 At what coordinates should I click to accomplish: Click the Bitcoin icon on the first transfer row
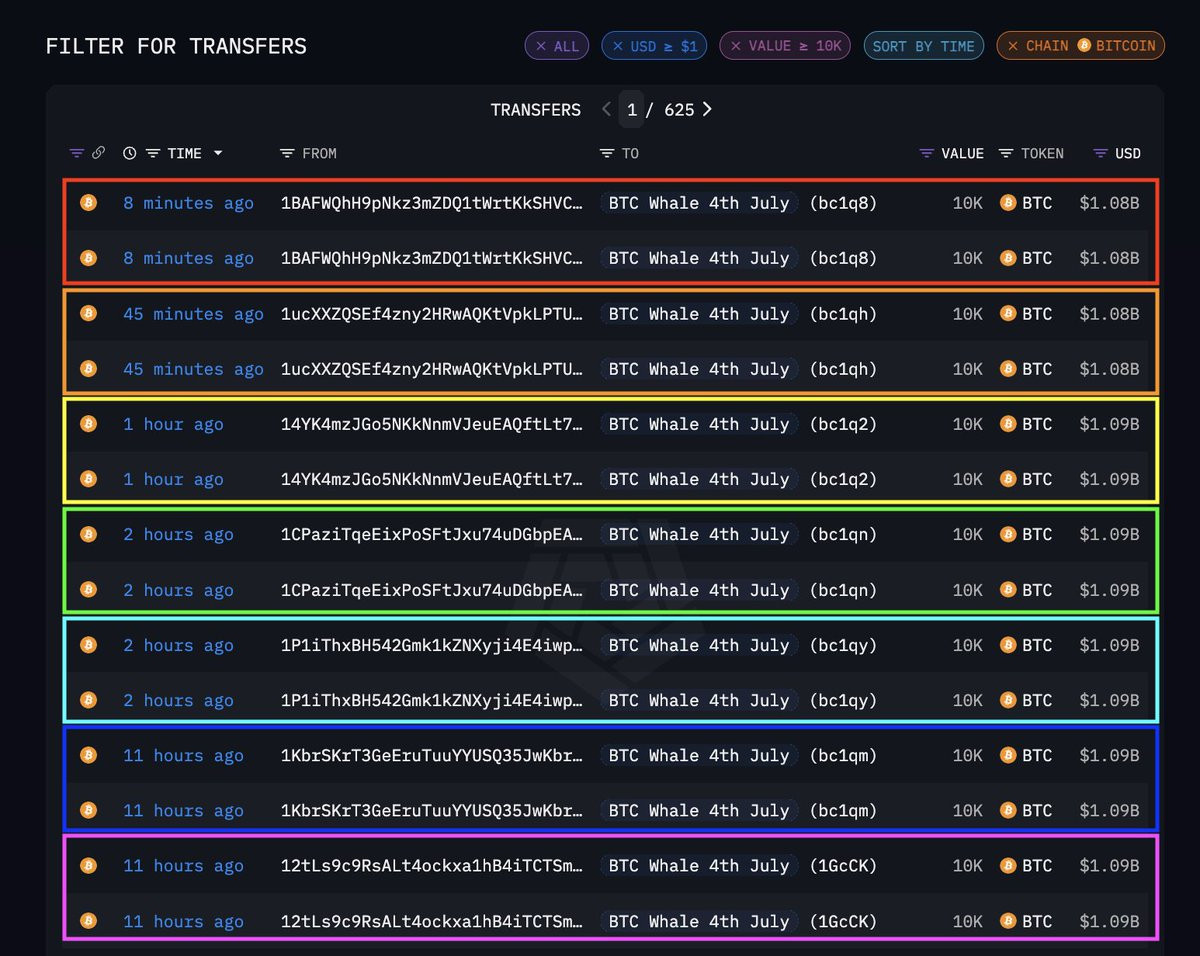click(x=88, y=202)
